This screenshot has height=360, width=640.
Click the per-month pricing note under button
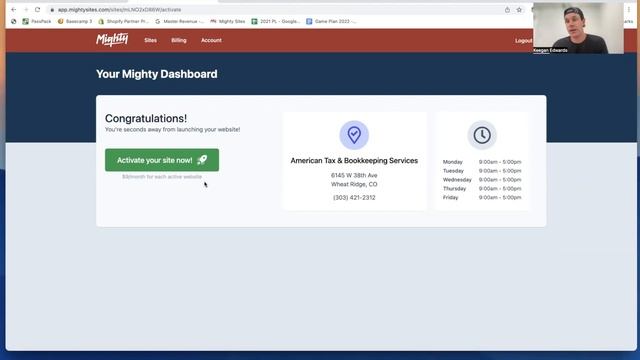click(162, 177)
